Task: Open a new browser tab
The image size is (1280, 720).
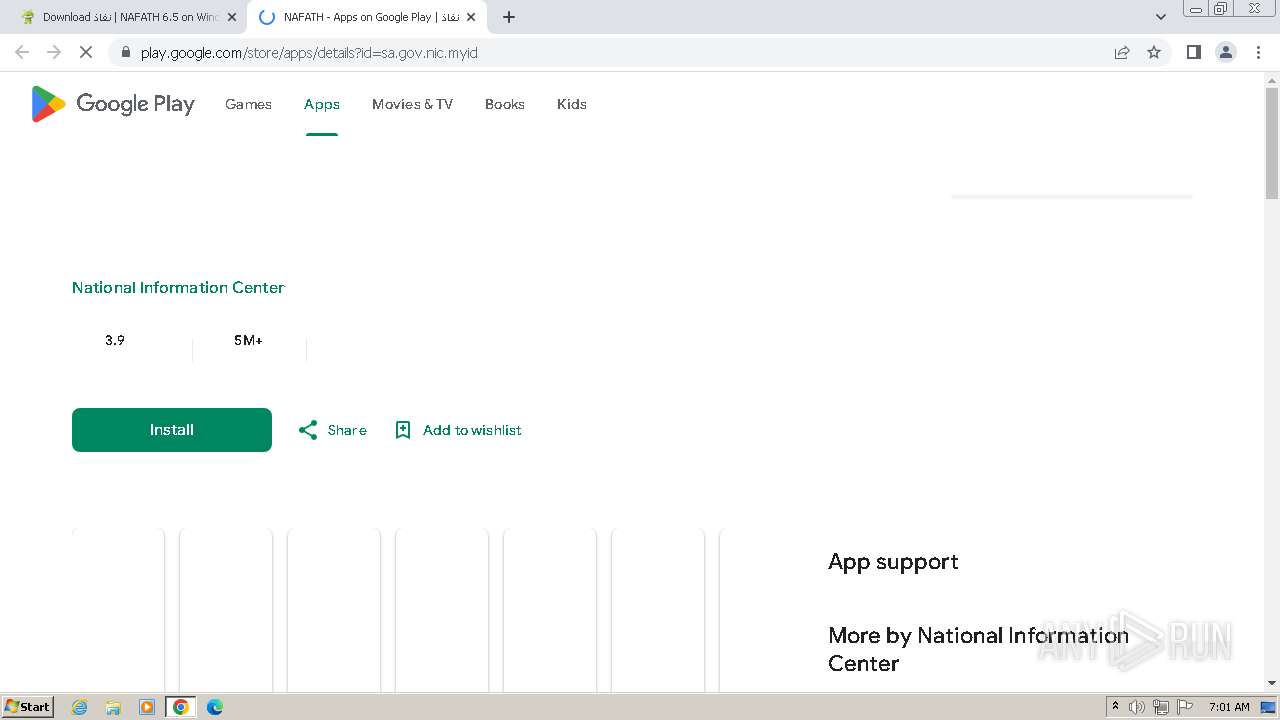Action: 509,17
